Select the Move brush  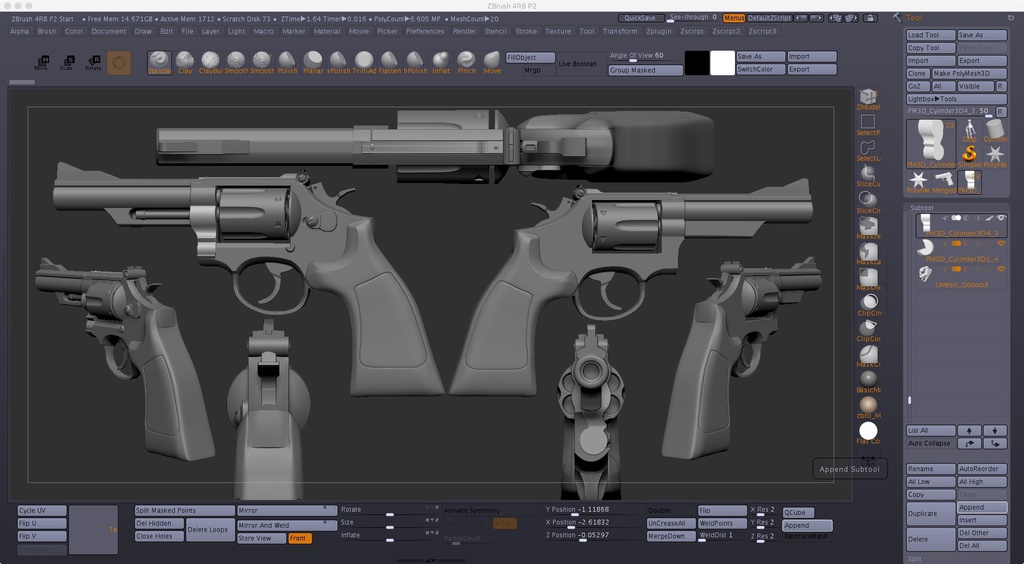(492, 63)
